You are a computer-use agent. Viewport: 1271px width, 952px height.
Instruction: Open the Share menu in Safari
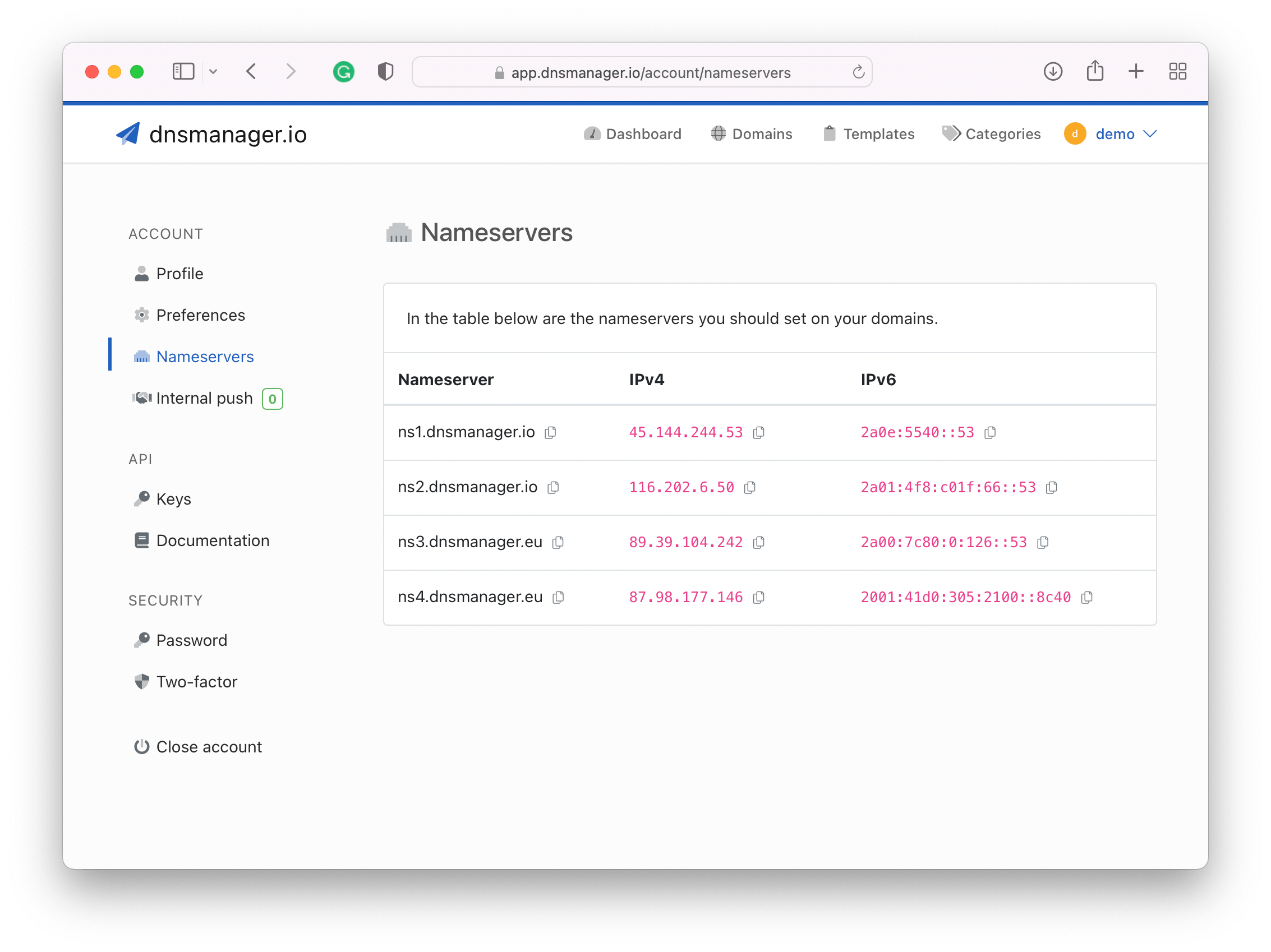click(1095, 71)
